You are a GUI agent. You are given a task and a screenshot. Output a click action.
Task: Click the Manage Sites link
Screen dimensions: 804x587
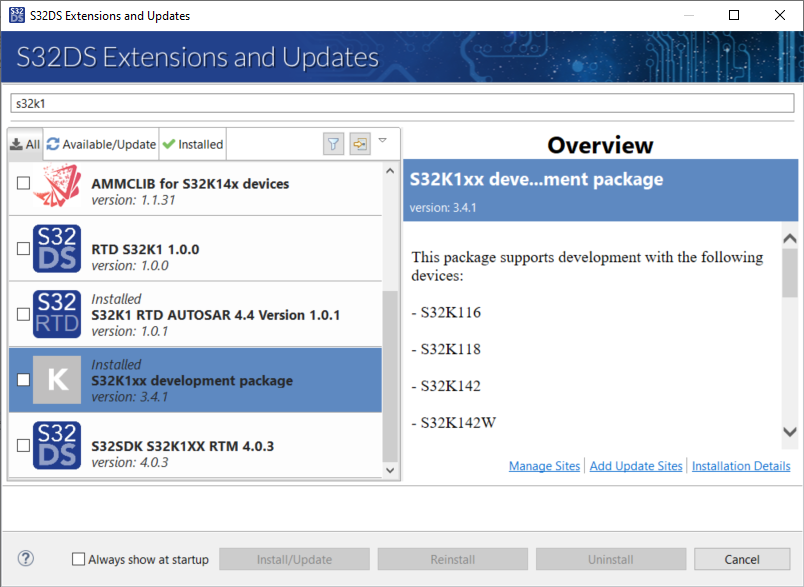(x=544, y=466)
